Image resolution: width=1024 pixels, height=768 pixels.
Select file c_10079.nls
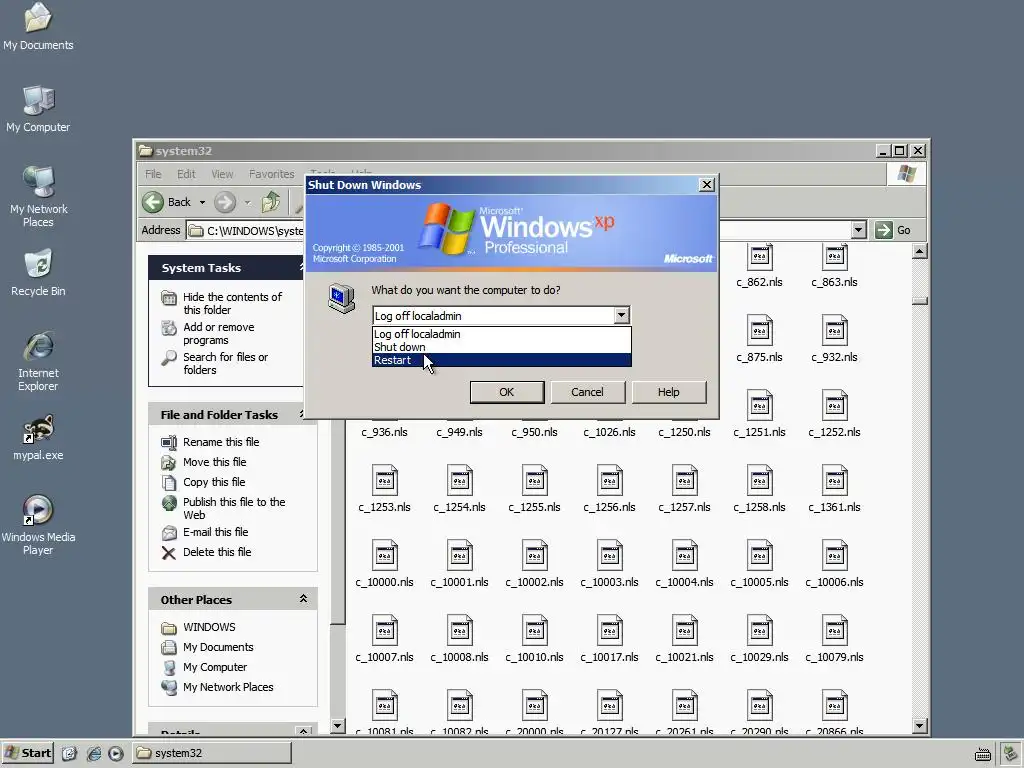[835, 639]
